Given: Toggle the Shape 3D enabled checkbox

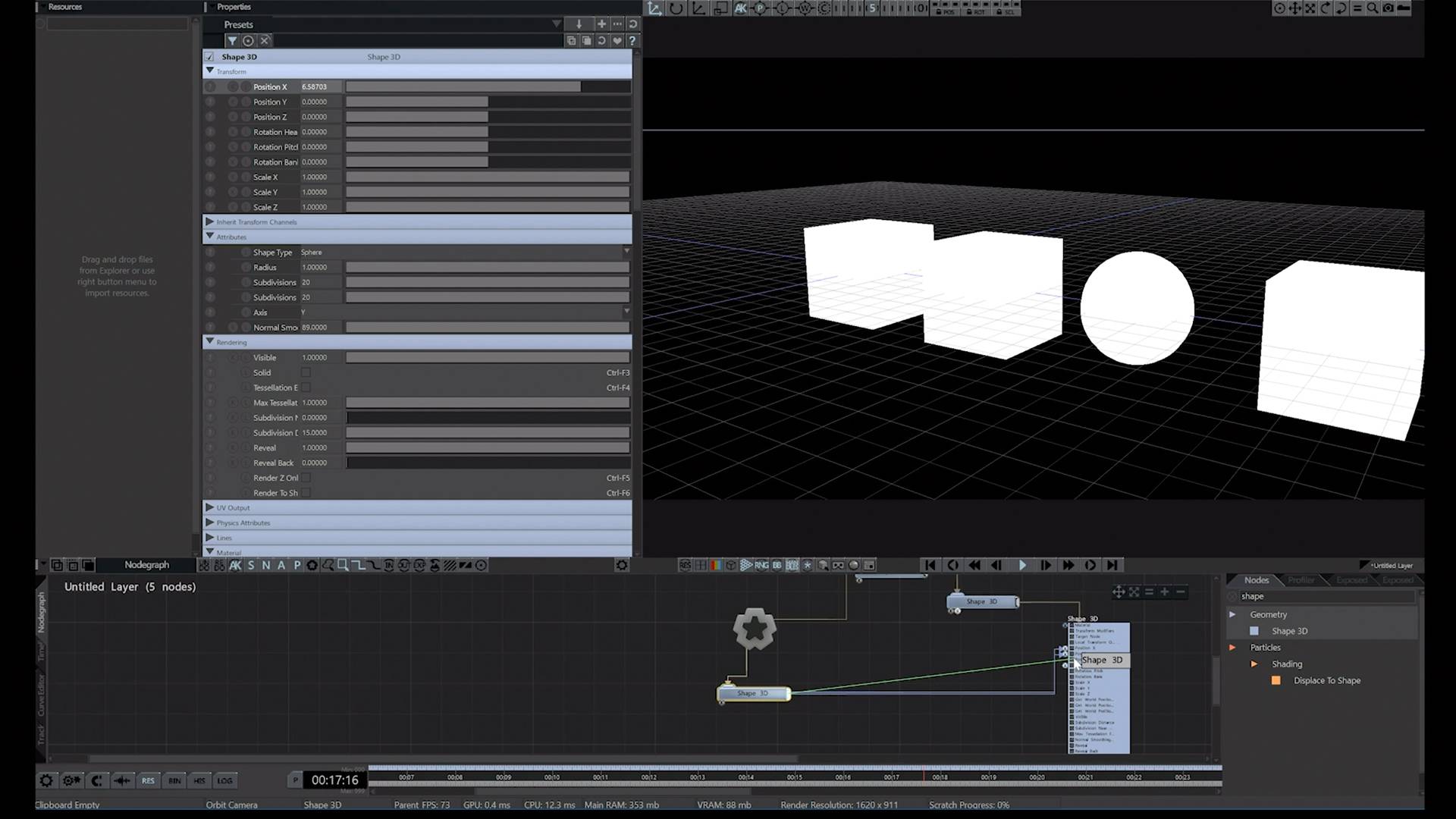Looking at the screenshot, I should (x=209, y=57).
